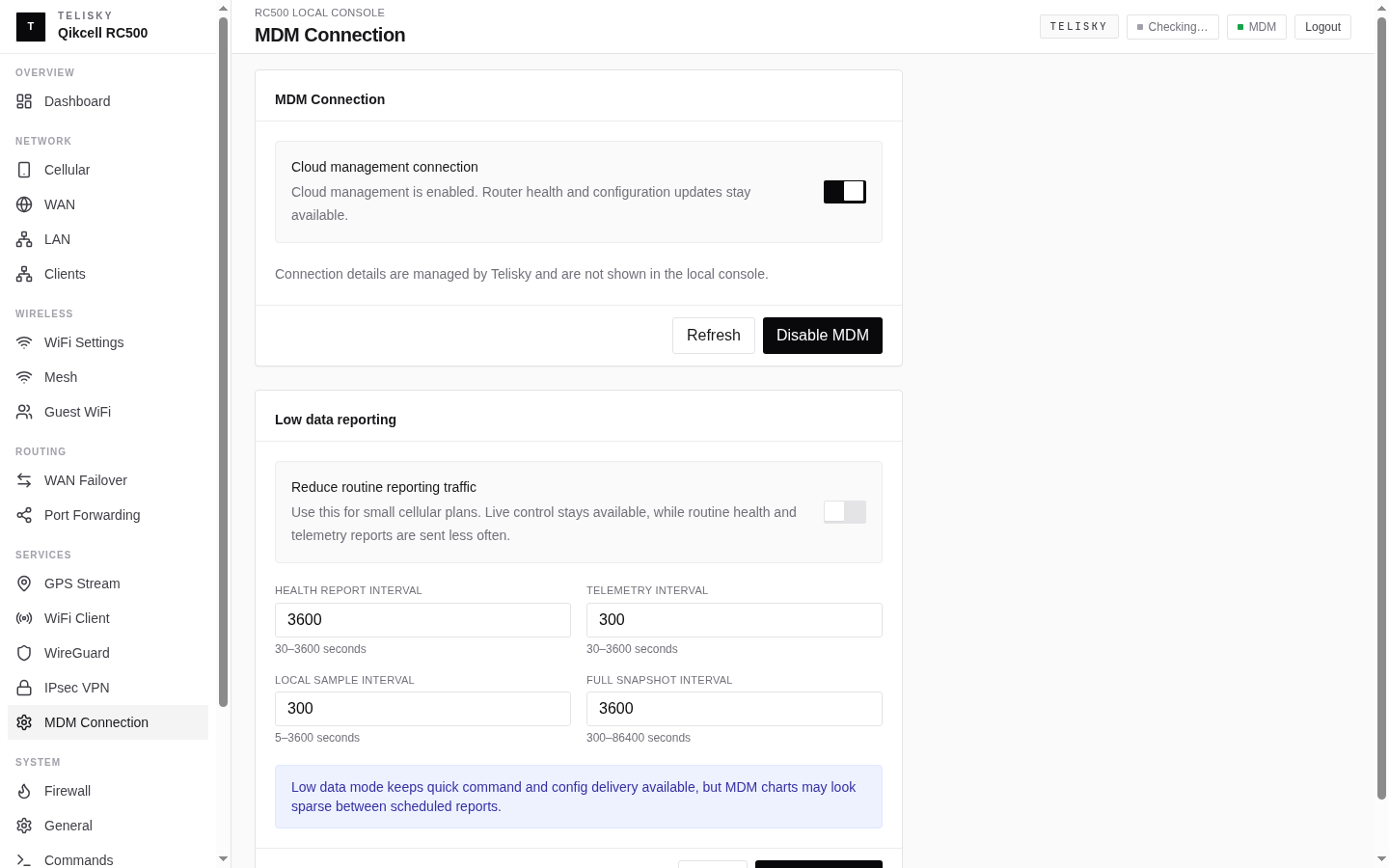Screen dimensions: 1389x868
Task: Click the MDM status badge
Action: [x=1257, y=27]
